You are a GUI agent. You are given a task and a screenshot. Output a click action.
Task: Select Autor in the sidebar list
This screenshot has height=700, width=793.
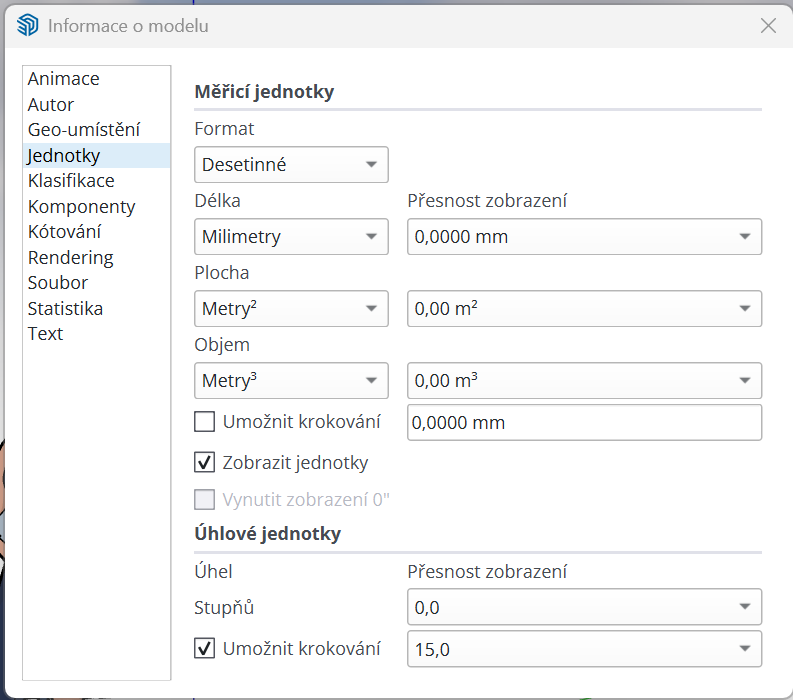tap(51, 104)
